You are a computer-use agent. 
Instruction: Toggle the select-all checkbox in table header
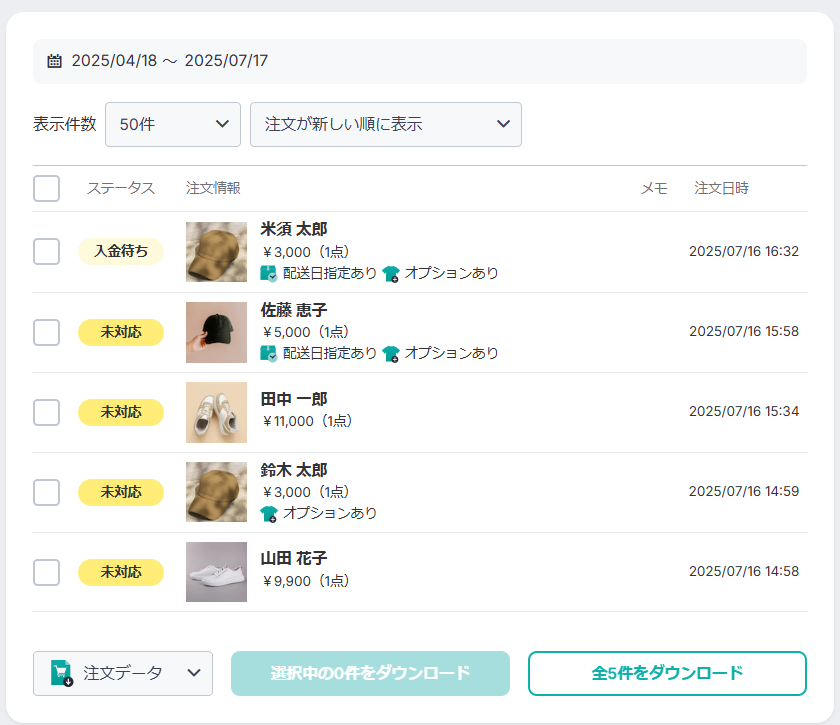pos(47,189)
